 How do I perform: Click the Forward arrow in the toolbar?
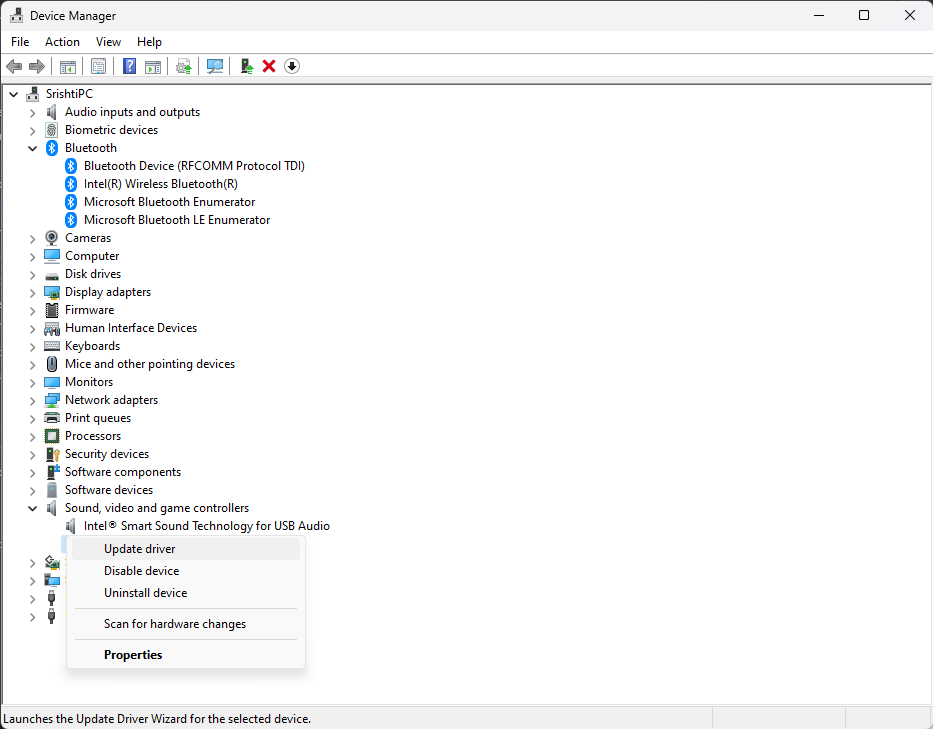pos(37,66)
